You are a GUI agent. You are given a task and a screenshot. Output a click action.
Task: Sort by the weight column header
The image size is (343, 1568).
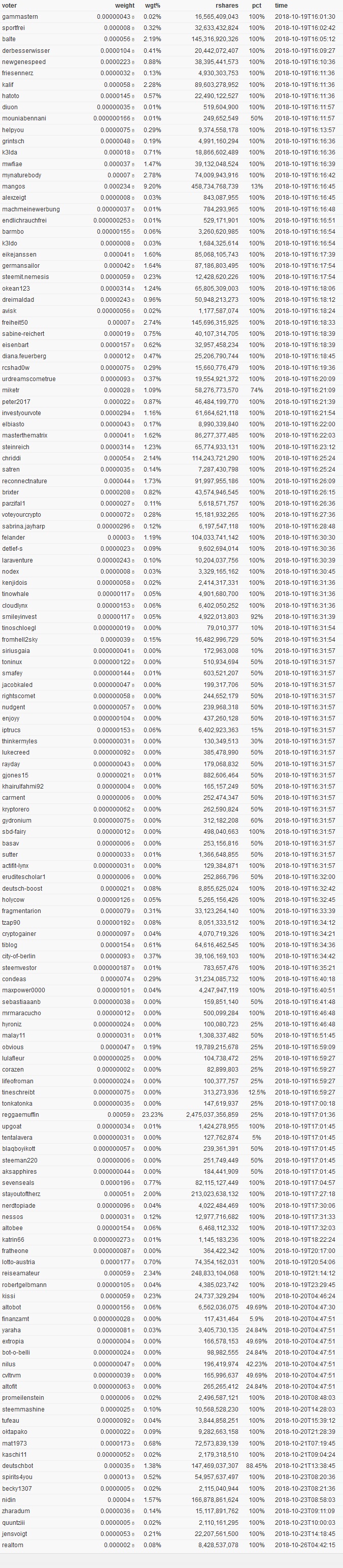click(x=122, y=6)
